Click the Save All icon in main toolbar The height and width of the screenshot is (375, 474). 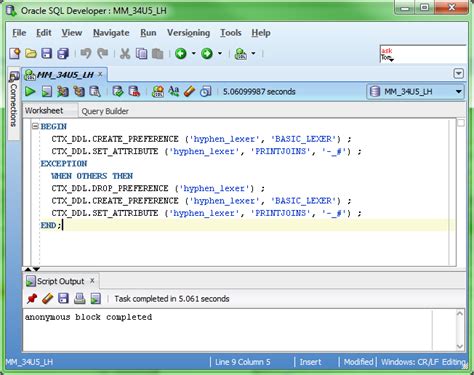click(63, 53)
